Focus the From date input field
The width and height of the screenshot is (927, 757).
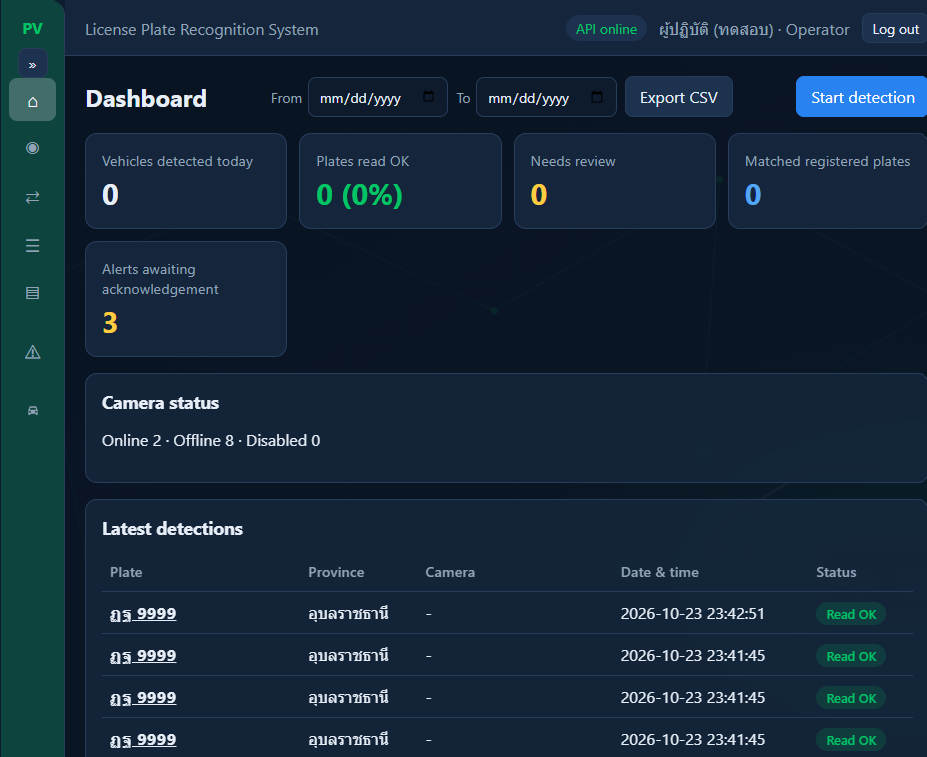click(x=378, y=97)
